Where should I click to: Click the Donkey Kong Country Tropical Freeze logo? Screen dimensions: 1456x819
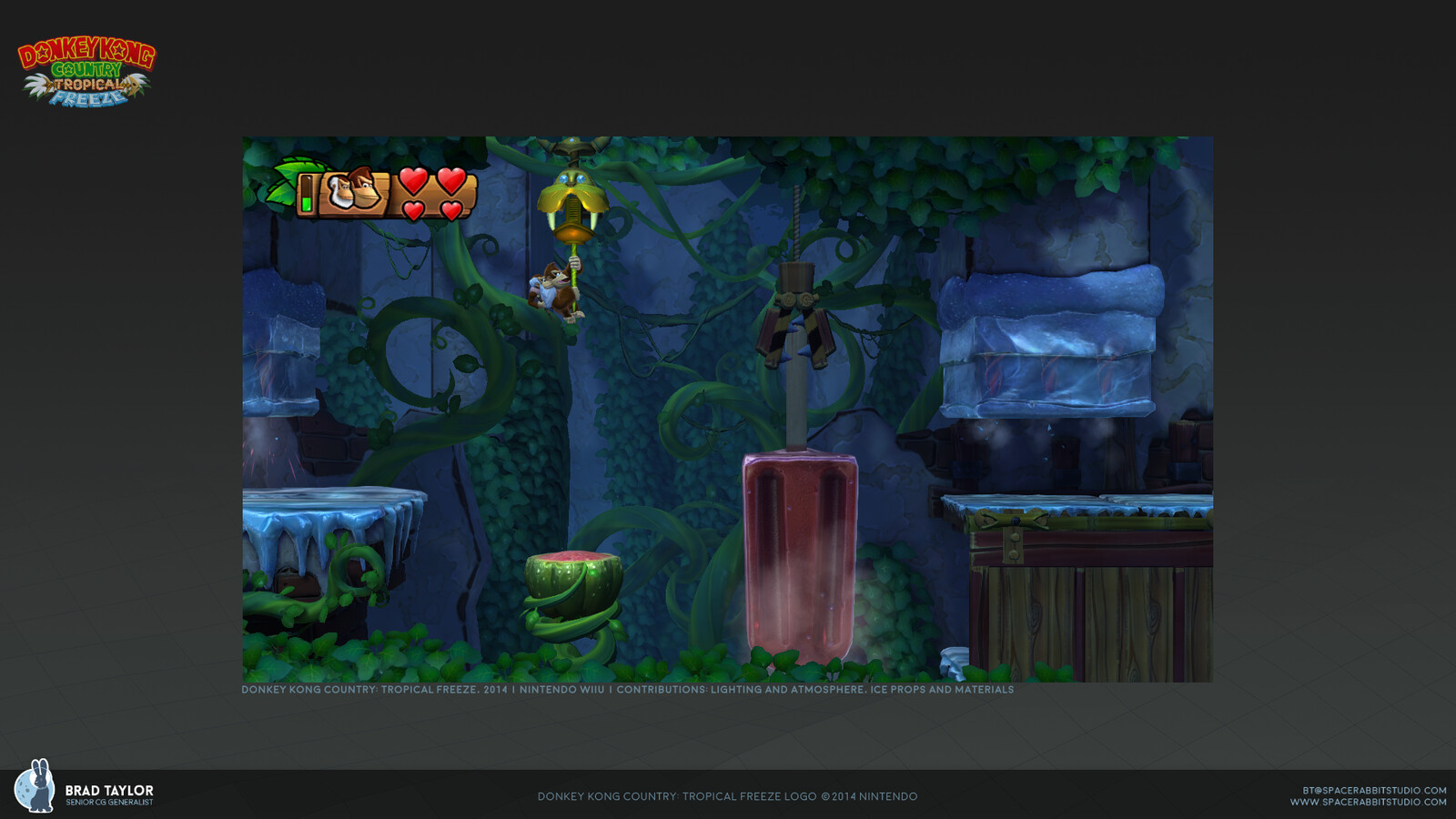click(86, 71)
